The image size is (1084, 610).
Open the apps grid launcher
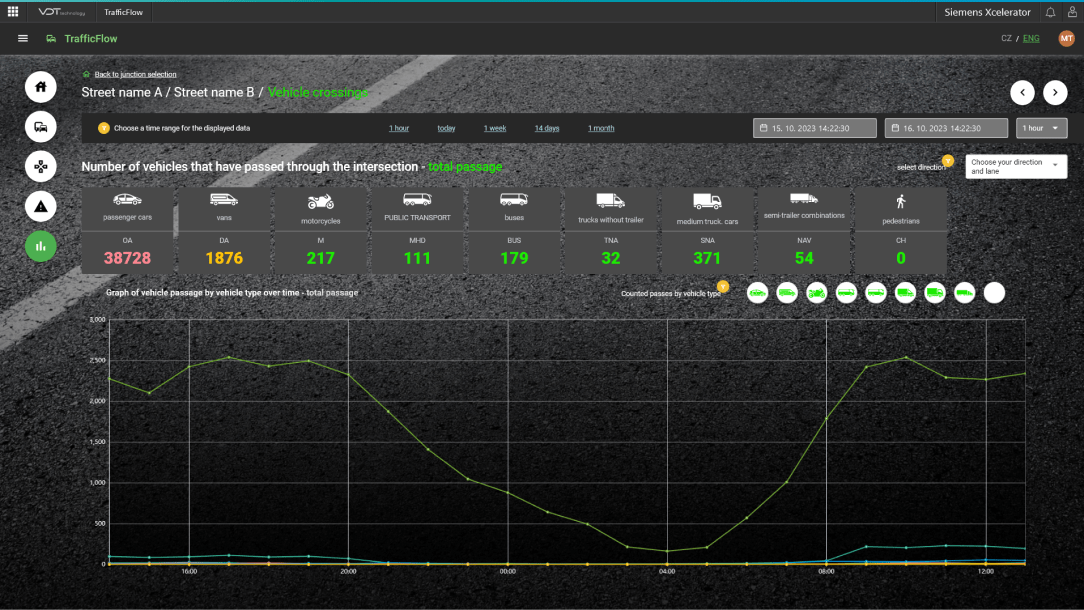pos(12,12)
